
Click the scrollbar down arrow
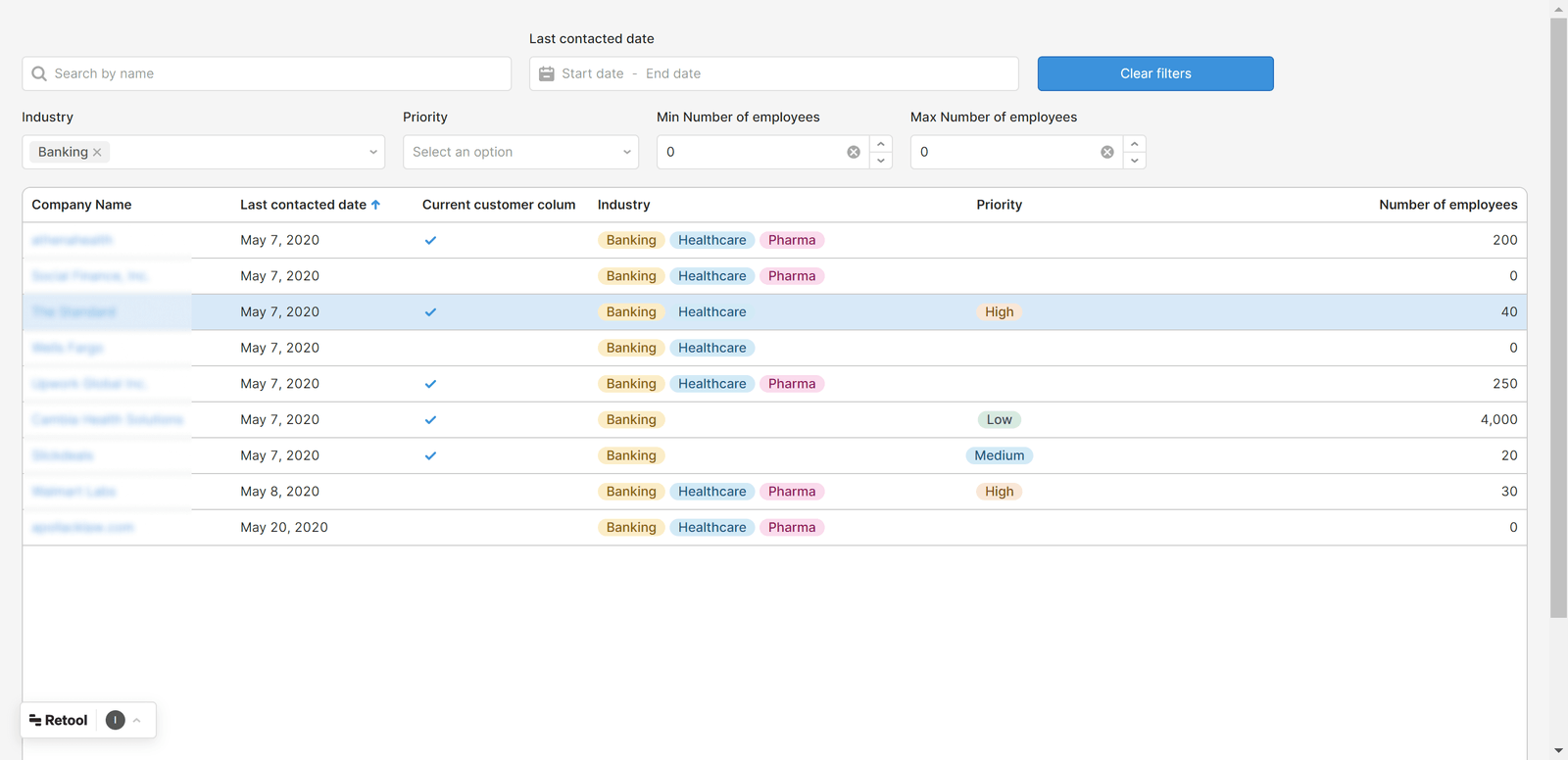pyautogui.click(x=1558, y=751)
